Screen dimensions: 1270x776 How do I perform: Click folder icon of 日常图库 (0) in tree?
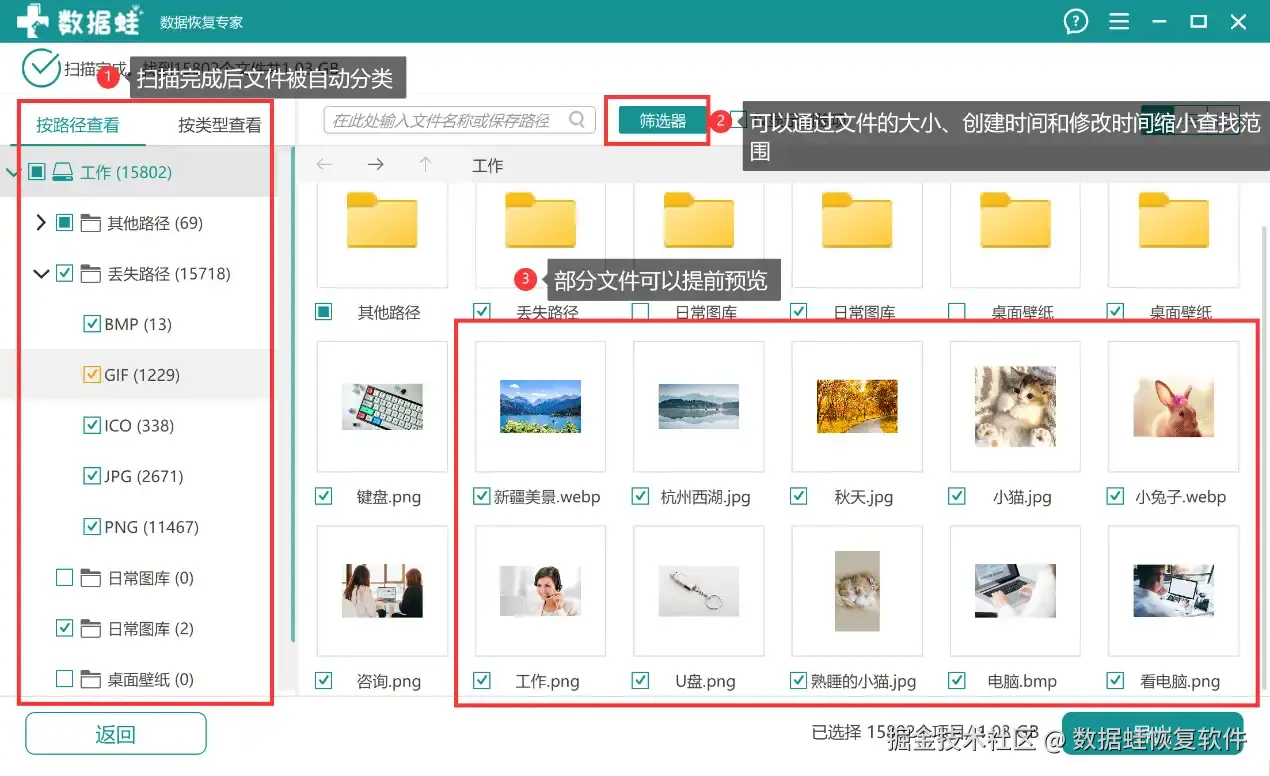pos(91,578)
